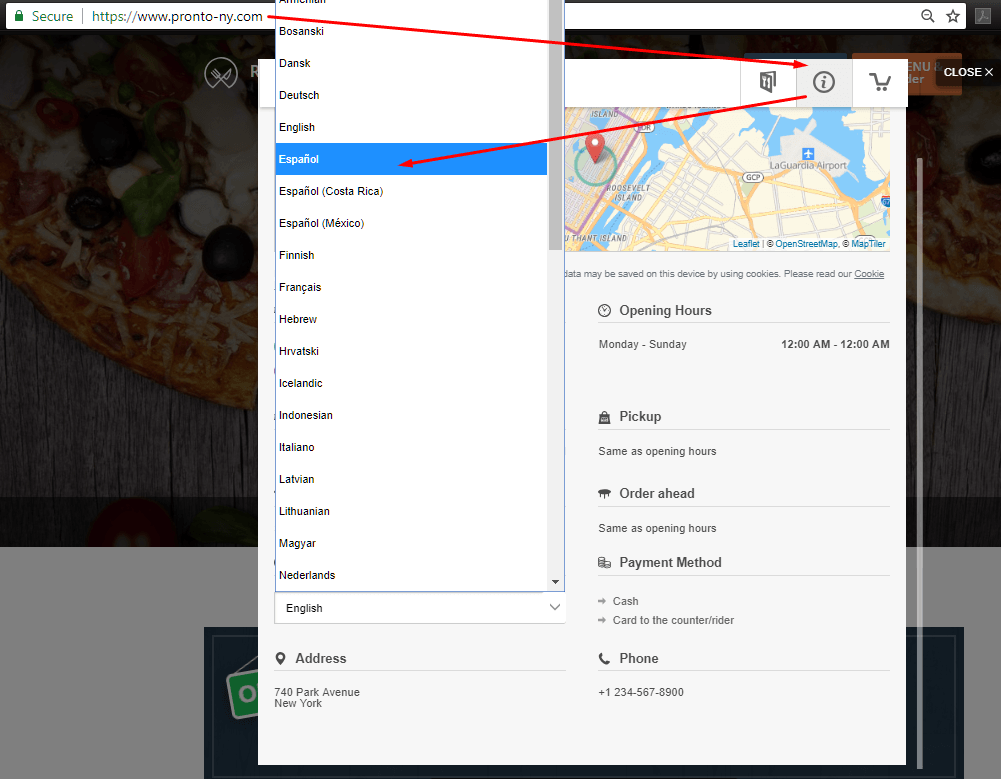Click the bookmark star icon
The height and width of the screenshot is (779, 1001).
(952, 15)
